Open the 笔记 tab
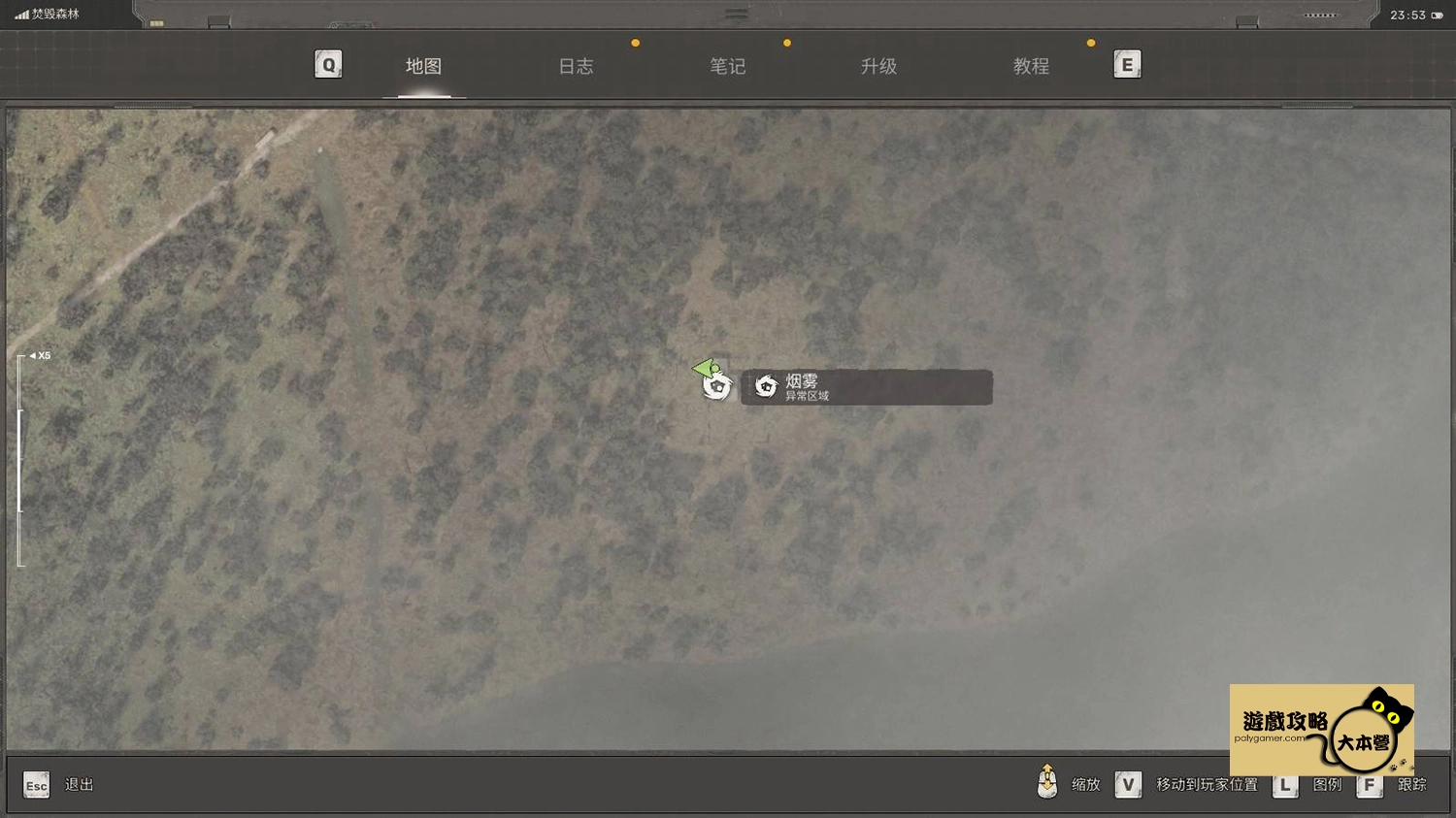Screen dimensions: 1456x818 (727, 66)
